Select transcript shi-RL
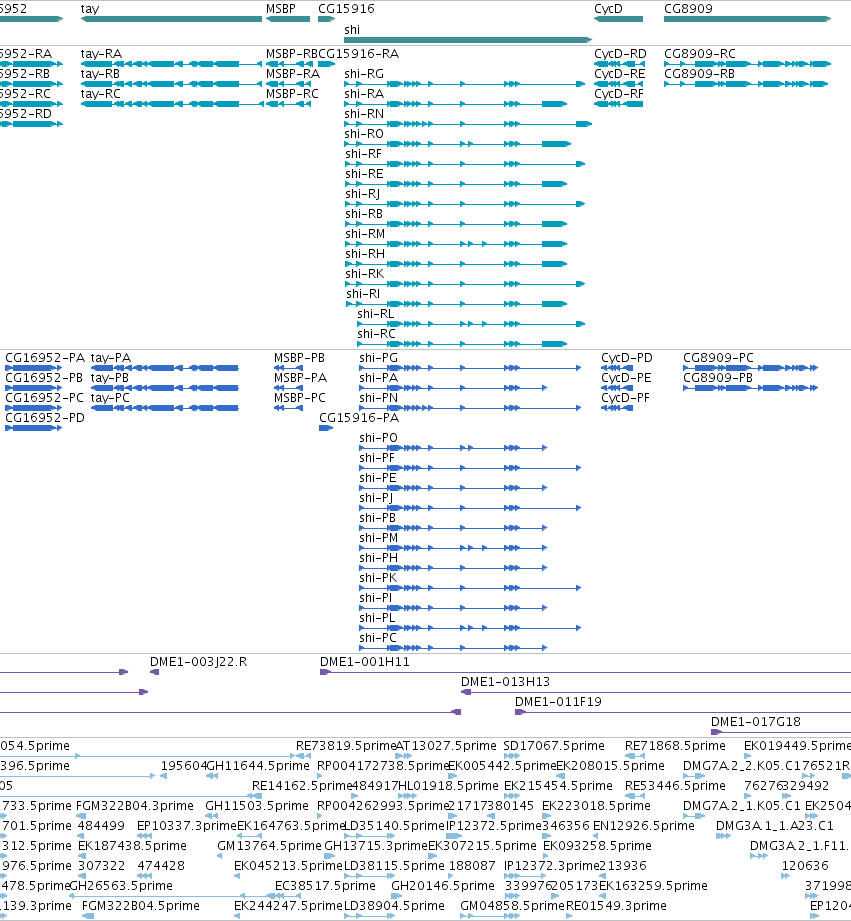This screenshot has height=921, width=851. [x=376, y=314]
